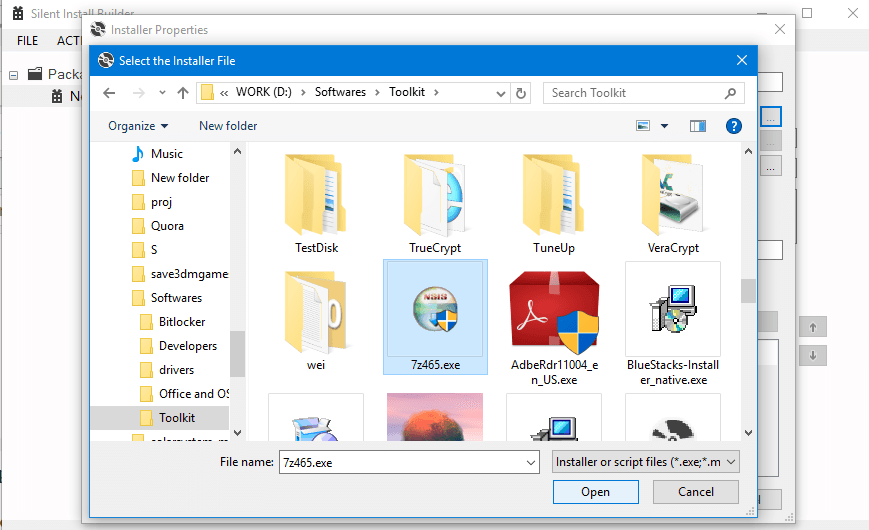869x530 pixels.
Task: Click the Cancel button
Action: pos(696,492)
